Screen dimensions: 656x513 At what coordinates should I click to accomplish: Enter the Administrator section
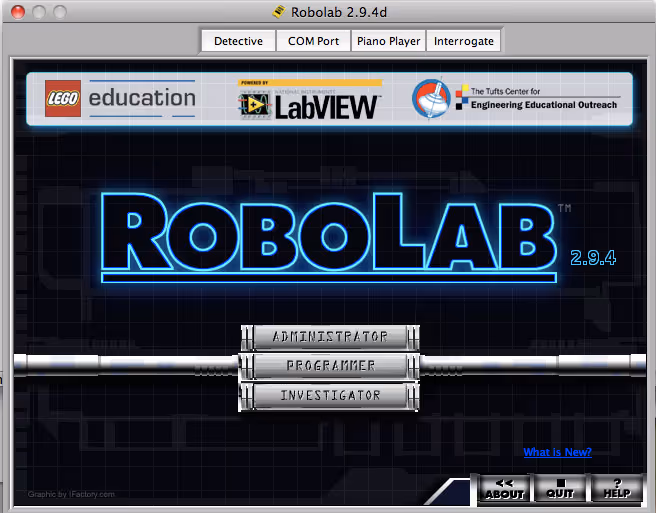tap(330, 337)
